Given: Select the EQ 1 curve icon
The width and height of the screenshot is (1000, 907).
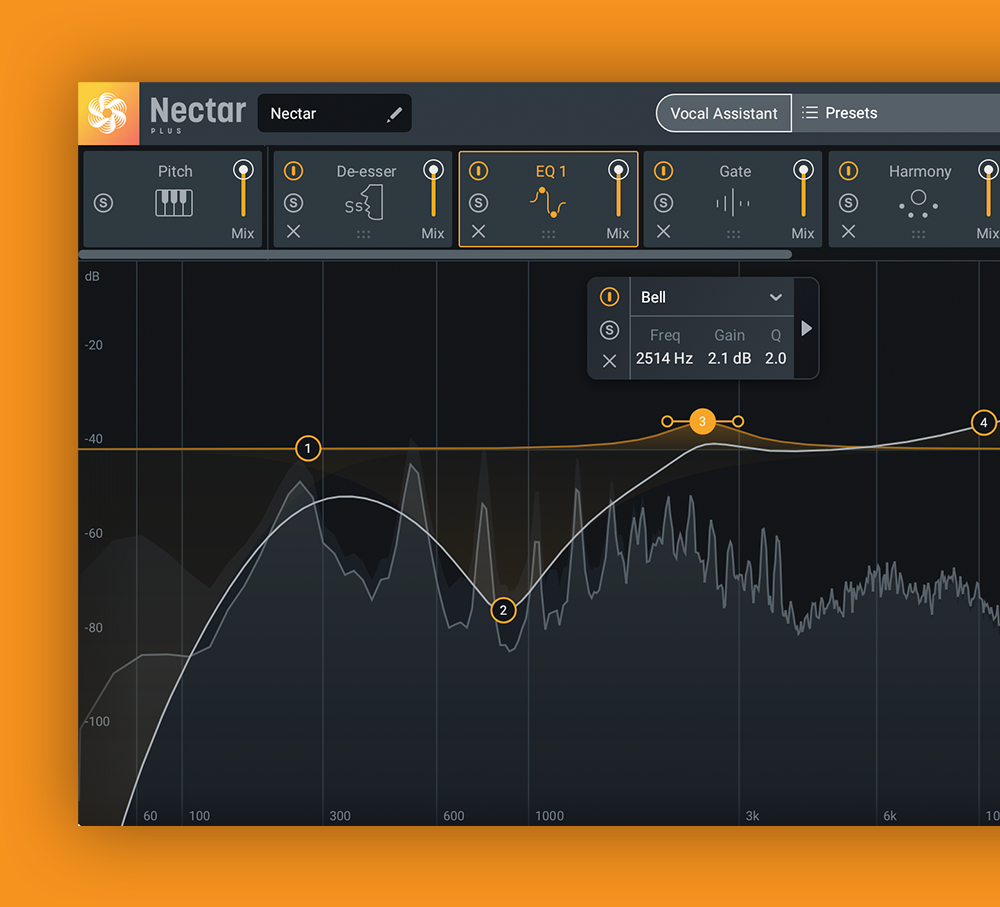Looking at the screenshot, I should pyautogui.click(x=548, y=202).
